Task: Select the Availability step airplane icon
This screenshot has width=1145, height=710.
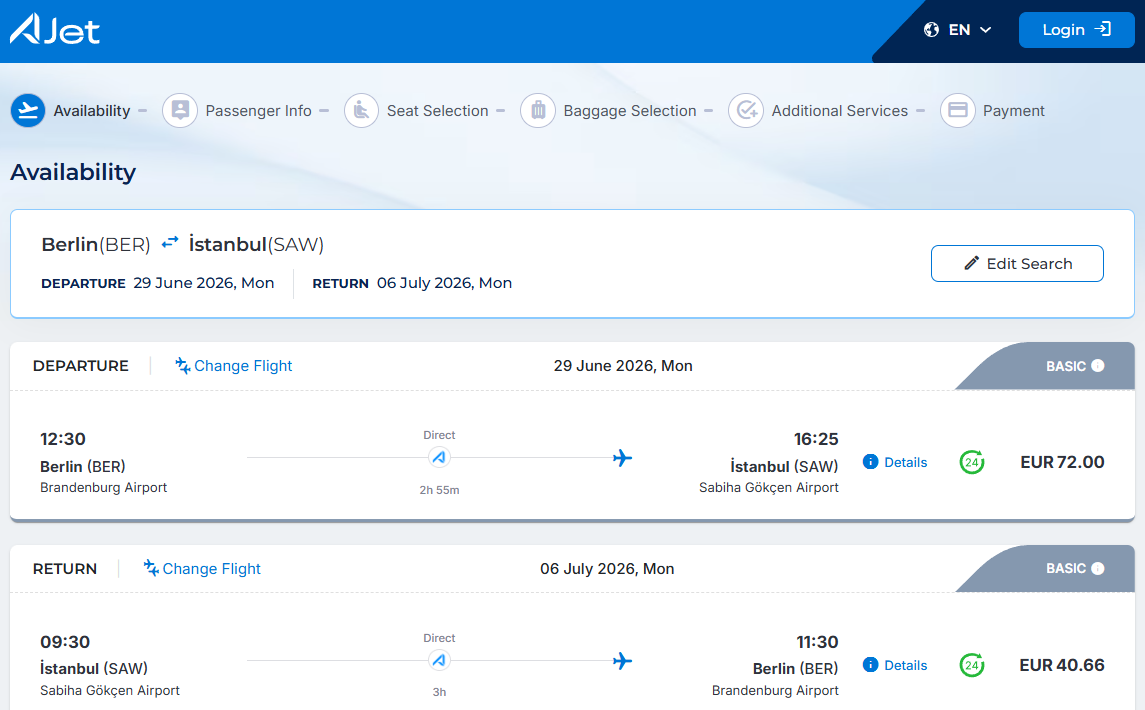Action: click(x=28, y=110)
